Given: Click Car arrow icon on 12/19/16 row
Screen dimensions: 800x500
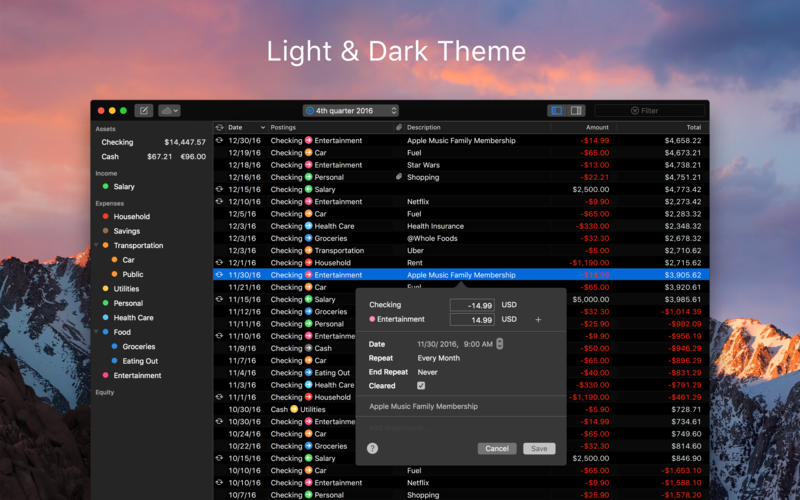Looking at the screenshot, I should [x=309, y=153].
